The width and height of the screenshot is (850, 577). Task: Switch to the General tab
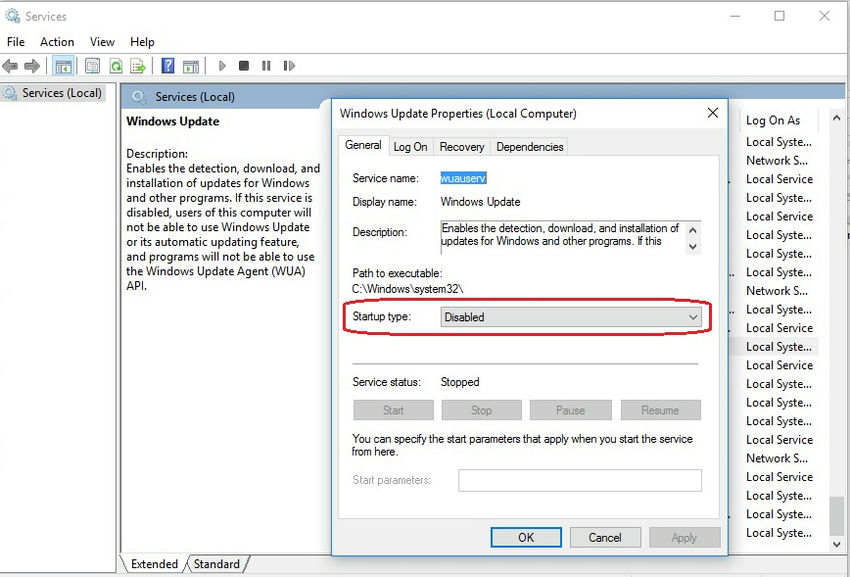[x=363, y=145]
